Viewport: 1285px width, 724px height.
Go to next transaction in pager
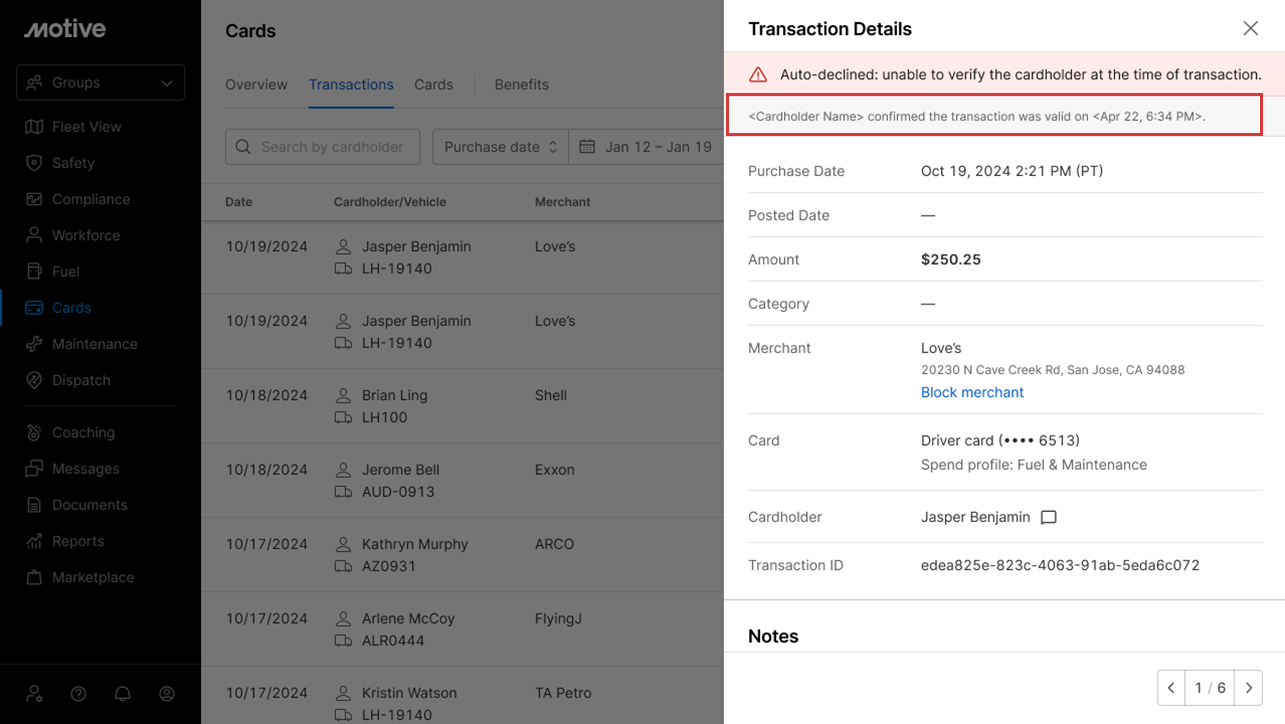(1248, 688)
